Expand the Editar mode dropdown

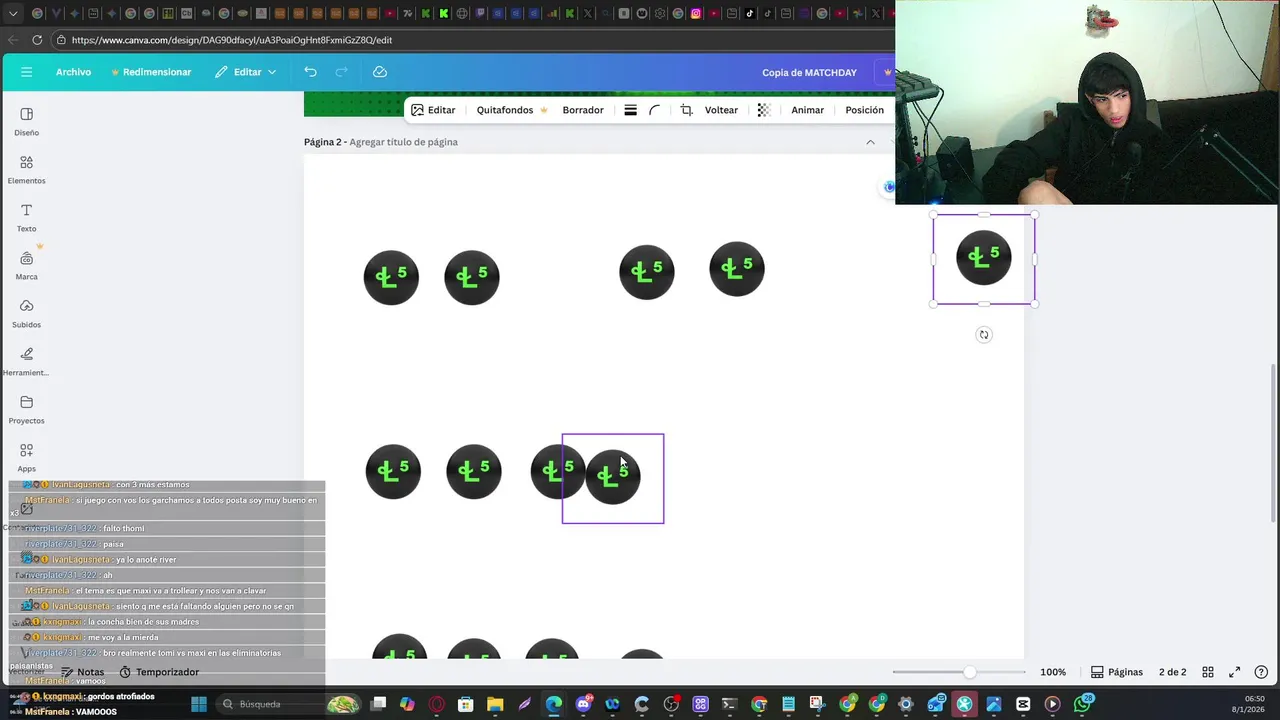[x=246, y=72]
